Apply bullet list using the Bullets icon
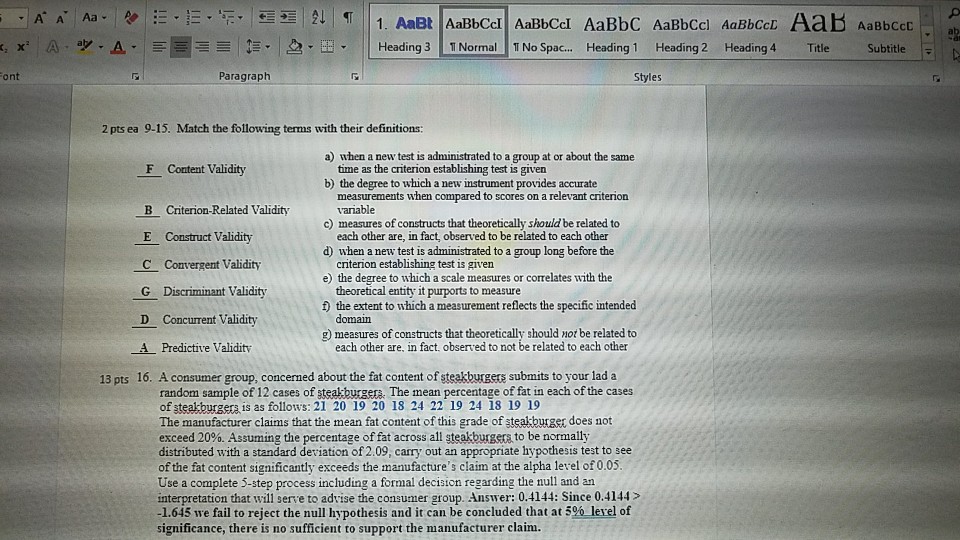960x540 pixels. 160,17
